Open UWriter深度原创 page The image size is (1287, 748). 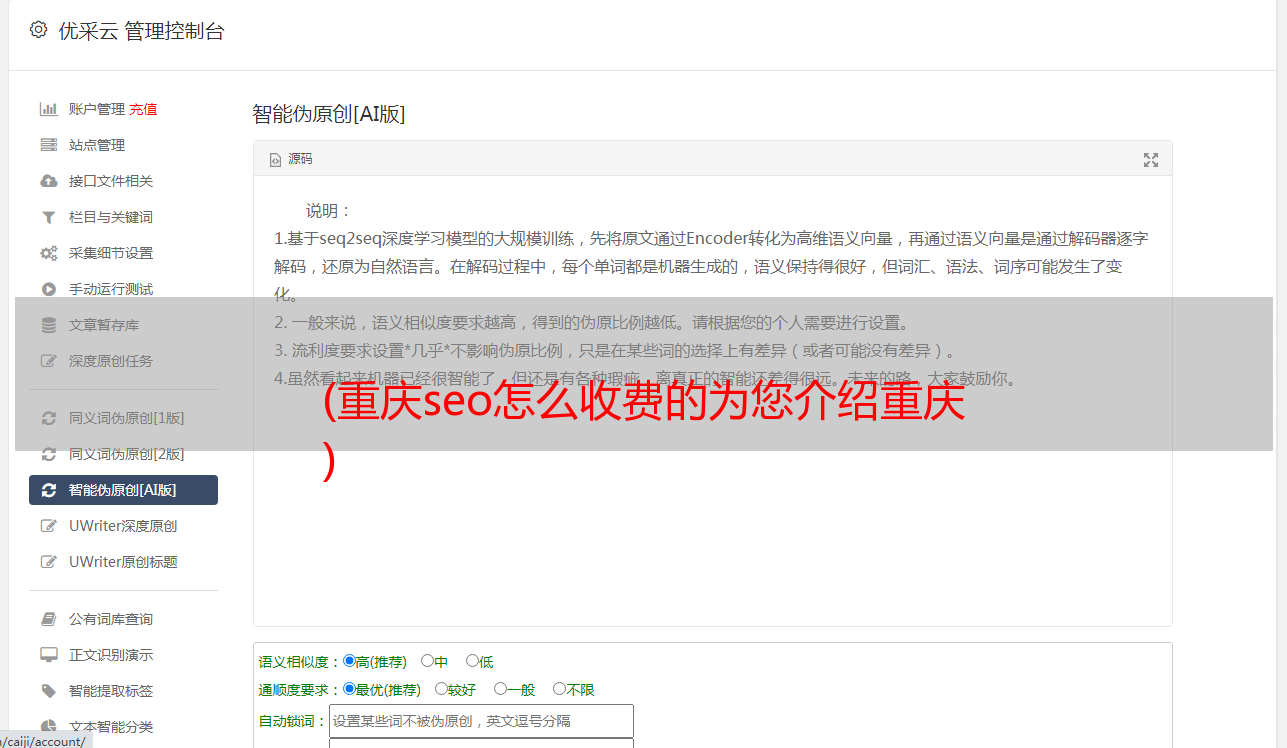click(x=123, y=526)
